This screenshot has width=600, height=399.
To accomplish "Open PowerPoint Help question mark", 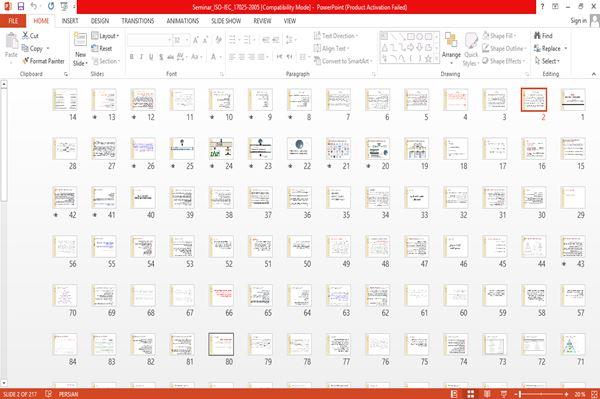I will pos(542,7).
